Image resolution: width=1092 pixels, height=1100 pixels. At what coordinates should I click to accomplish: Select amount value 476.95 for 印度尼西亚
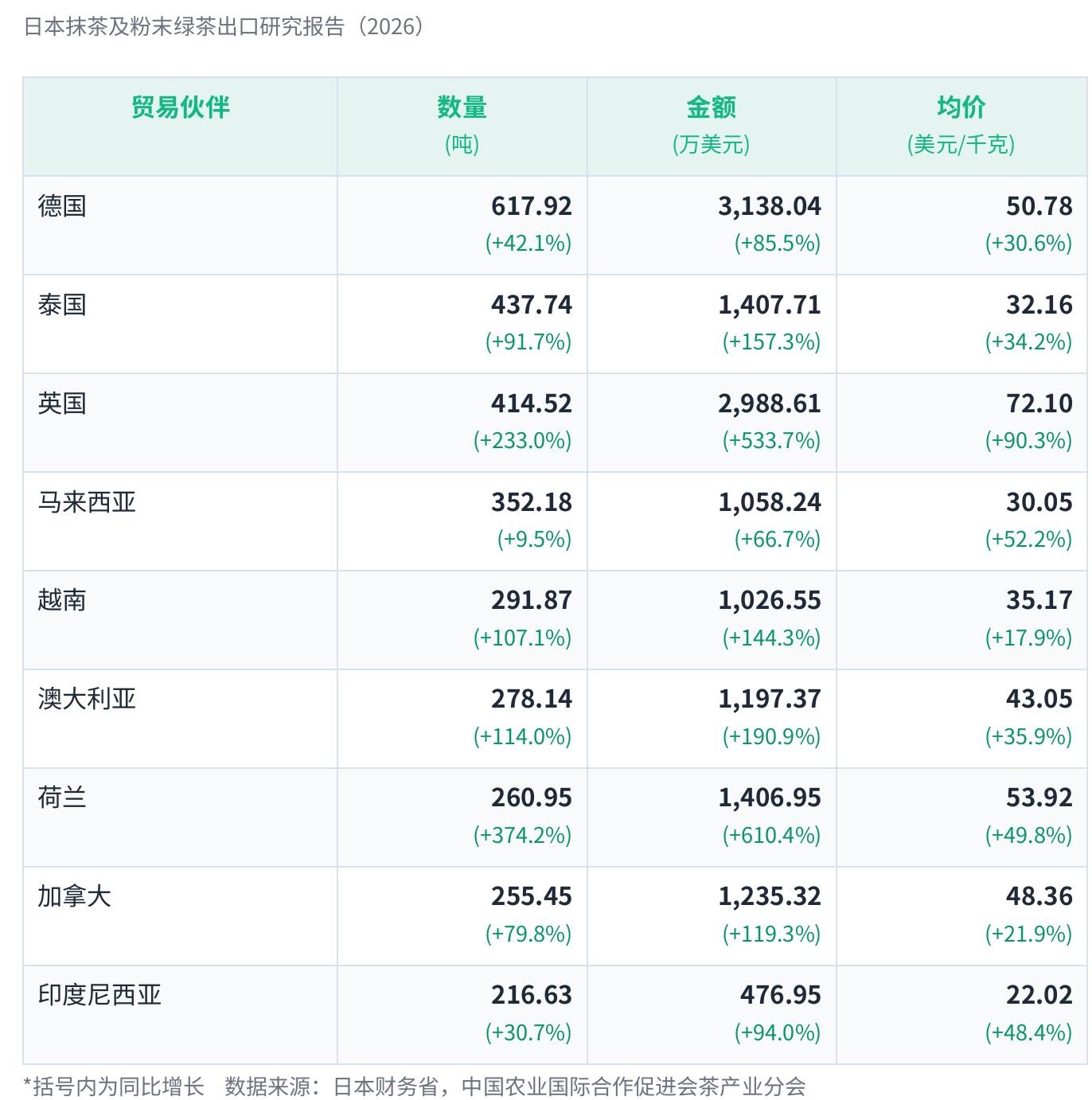tap(781, 995)
